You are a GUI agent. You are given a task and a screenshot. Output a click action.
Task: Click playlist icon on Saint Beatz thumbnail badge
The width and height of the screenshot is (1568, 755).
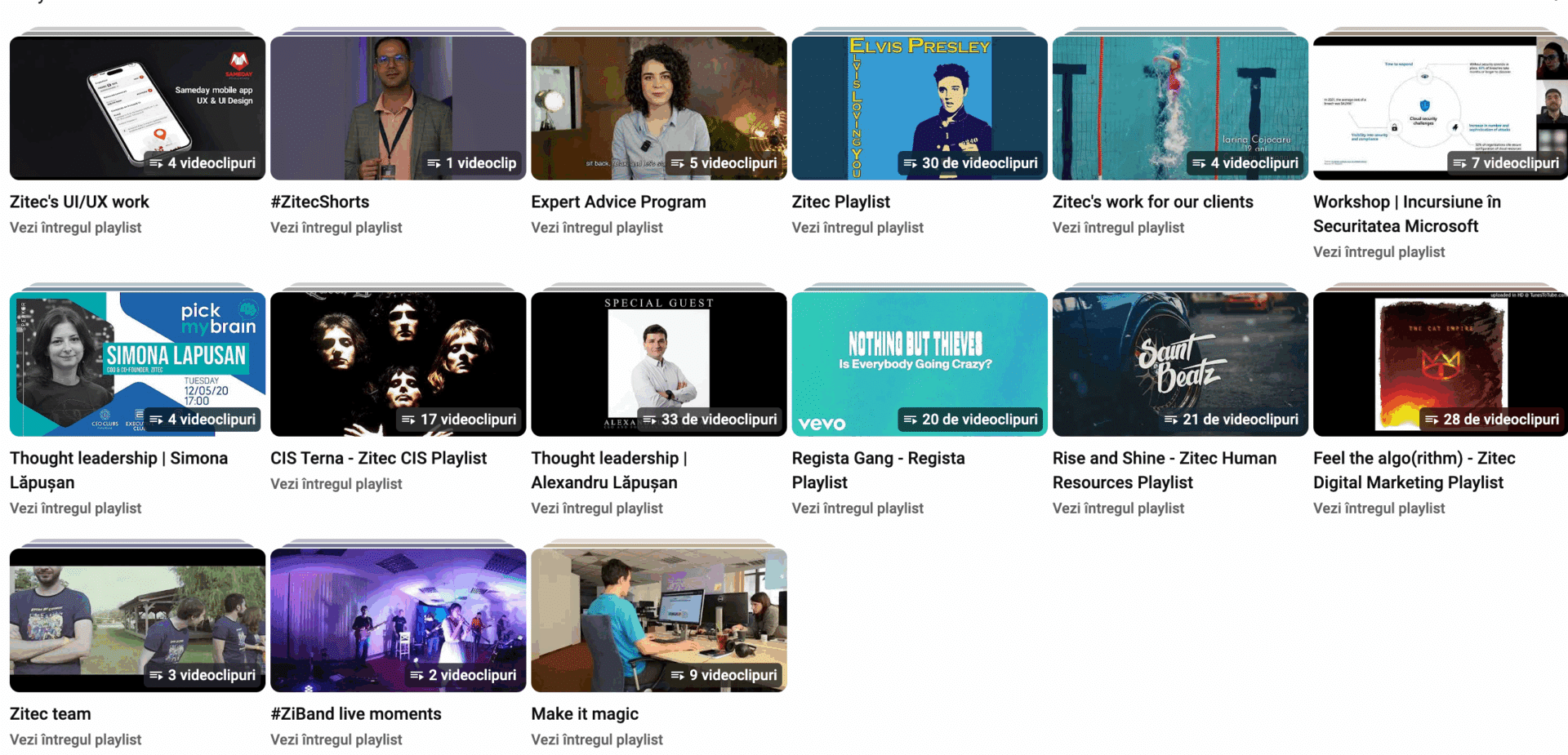click(1170, 420)
